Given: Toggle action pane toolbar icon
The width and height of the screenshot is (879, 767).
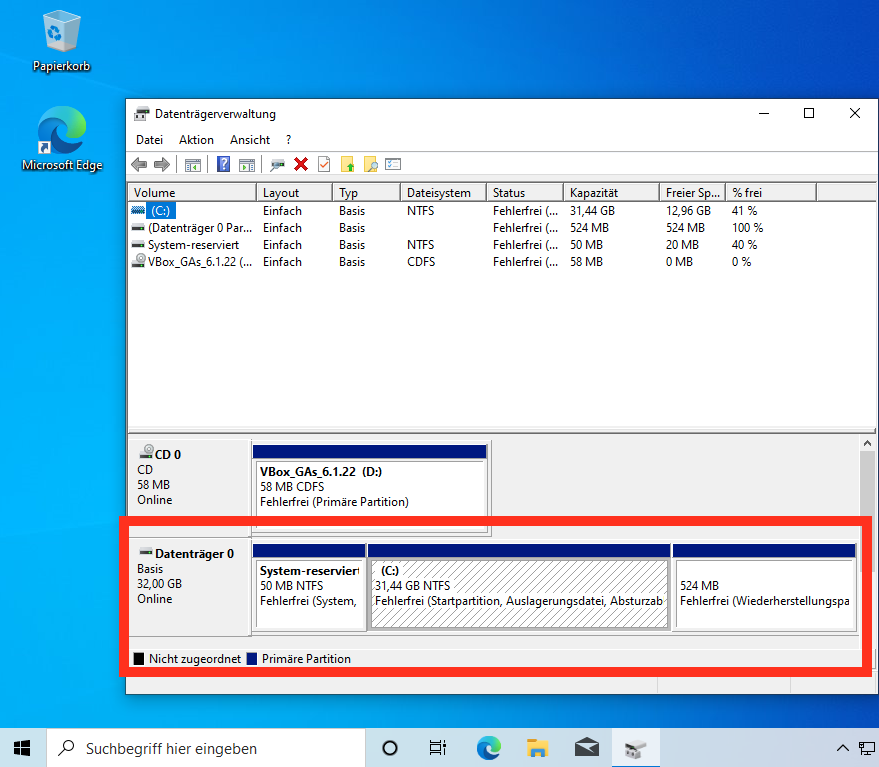Looking at the screenshot, I should pos(247,165).
